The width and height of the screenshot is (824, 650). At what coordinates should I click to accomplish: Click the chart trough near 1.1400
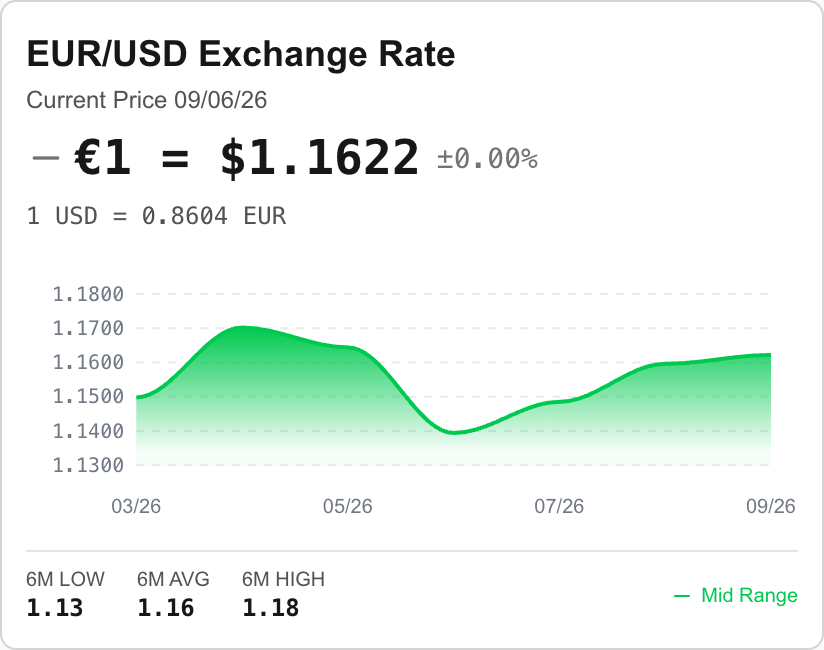pyautogui.click(x=454, y=433)
